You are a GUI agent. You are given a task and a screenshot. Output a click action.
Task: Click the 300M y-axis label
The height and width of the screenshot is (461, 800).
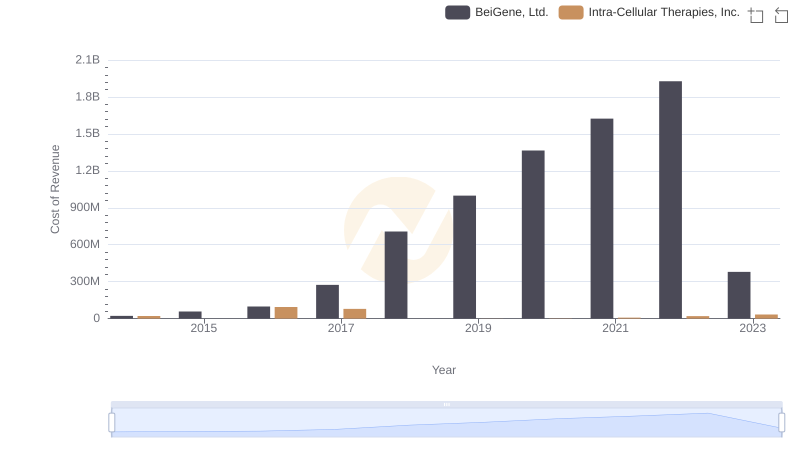(x=85, y=281)
